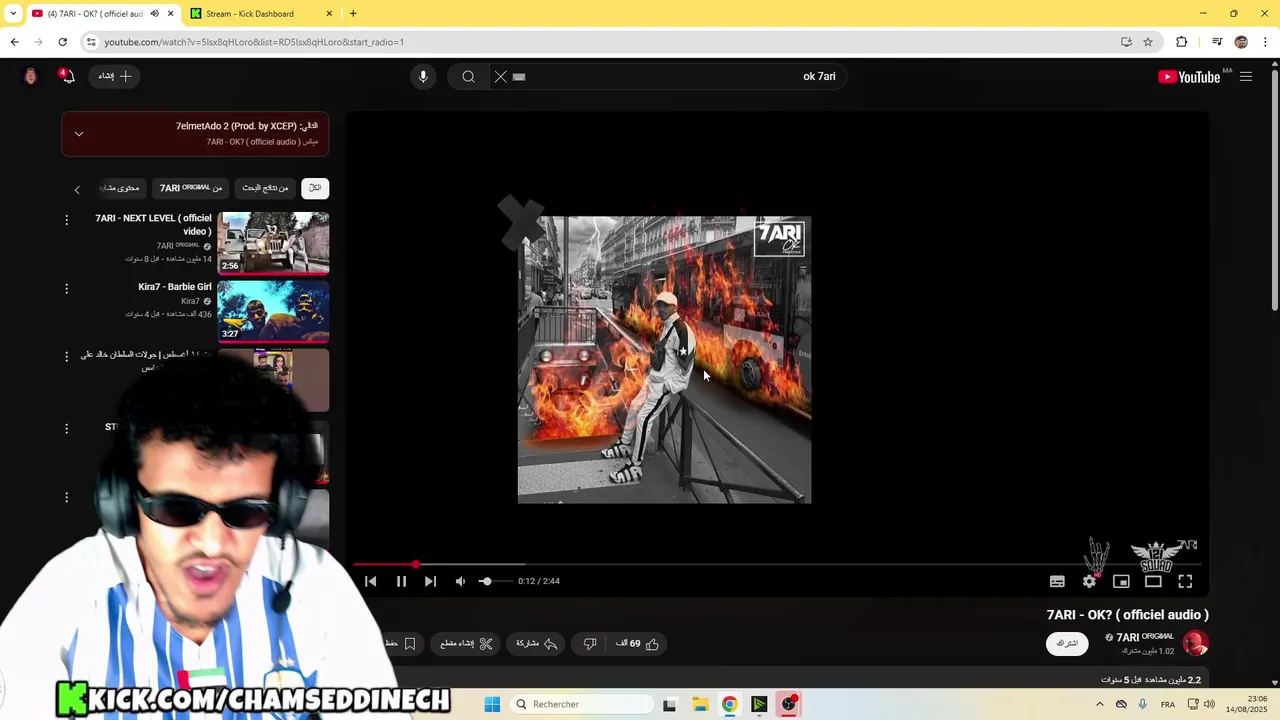Go back to the previous page

point(14,42)
